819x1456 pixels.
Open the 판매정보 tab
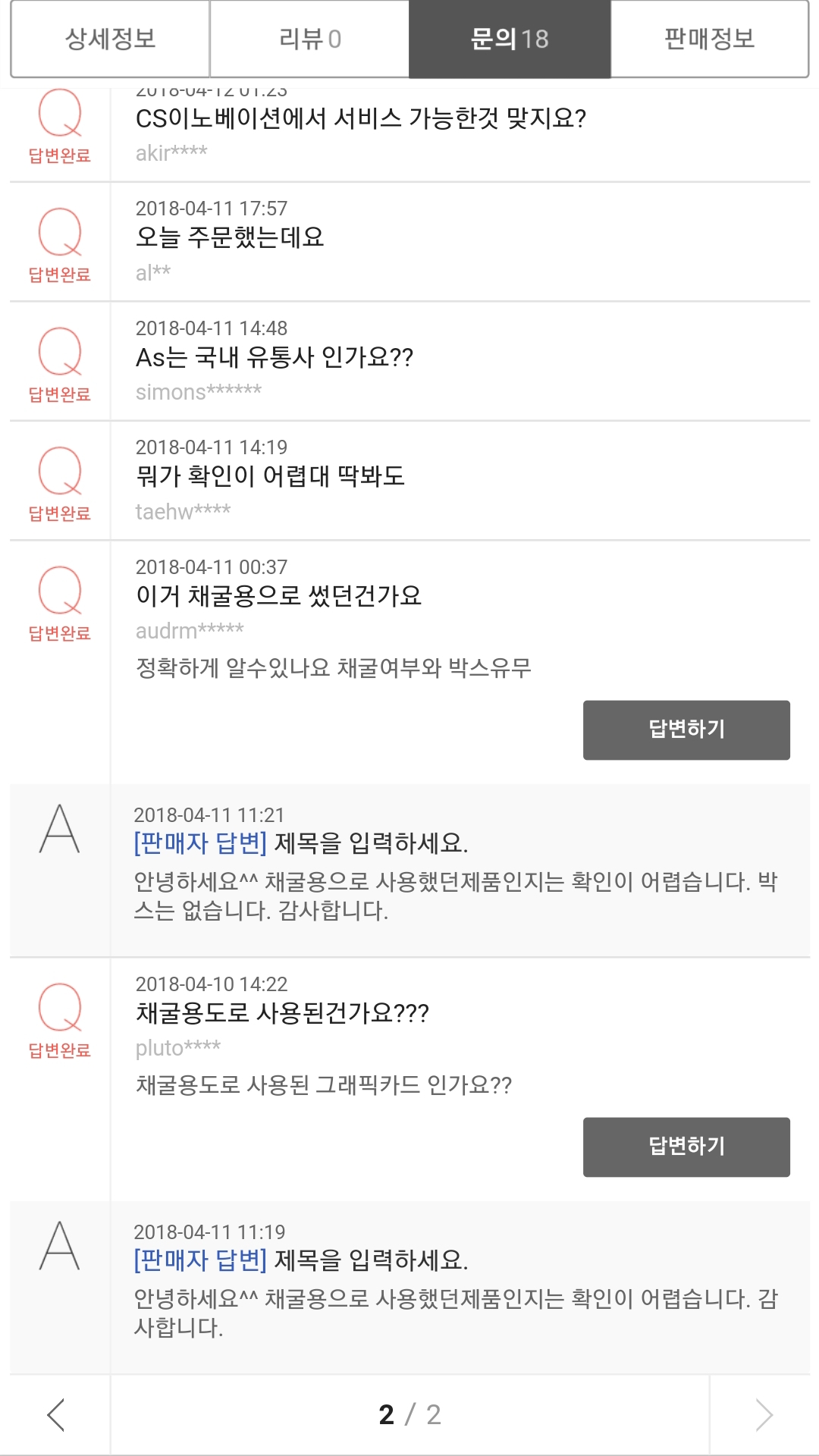coord(709,39)
